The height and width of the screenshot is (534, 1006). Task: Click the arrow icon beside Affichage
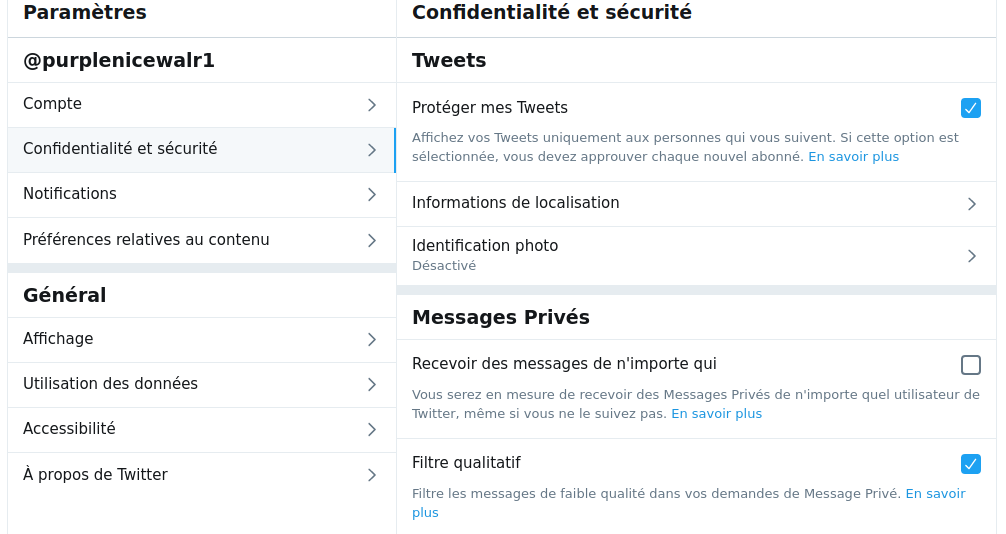[x=372, y=340]
